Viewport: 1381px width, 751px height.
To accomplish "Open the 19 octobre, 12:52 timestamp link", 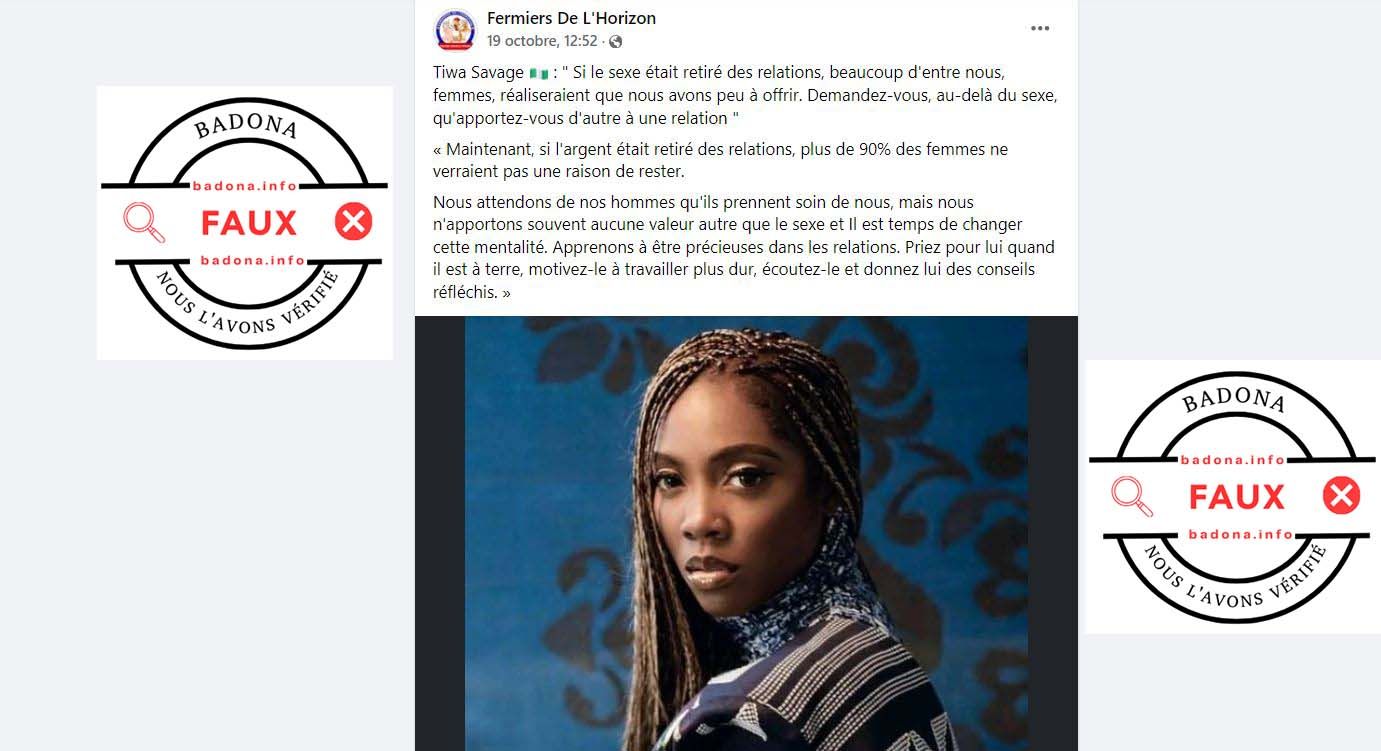I will click(x=542, y=42).
